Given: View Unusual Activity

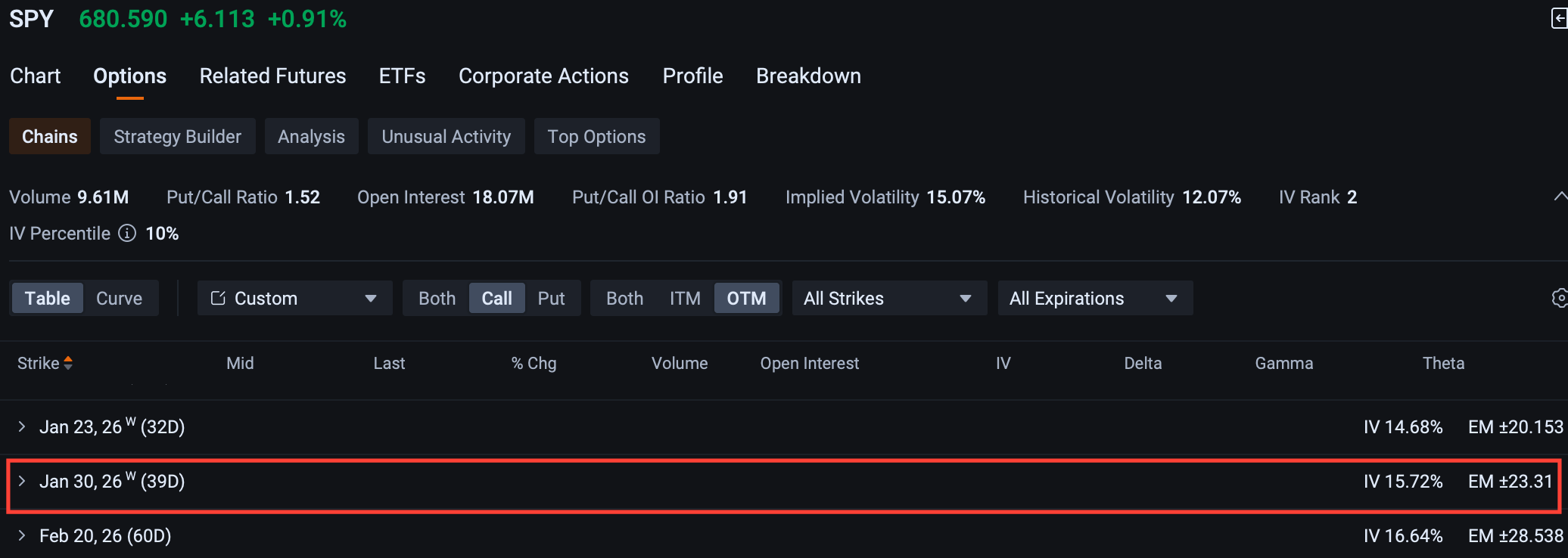Looking at the screenshot, I should click(x=446, y=136).
